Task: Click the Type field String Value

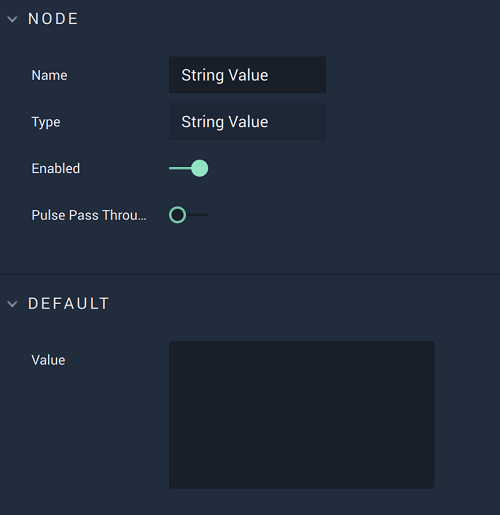Action: [x=247, y=122]
